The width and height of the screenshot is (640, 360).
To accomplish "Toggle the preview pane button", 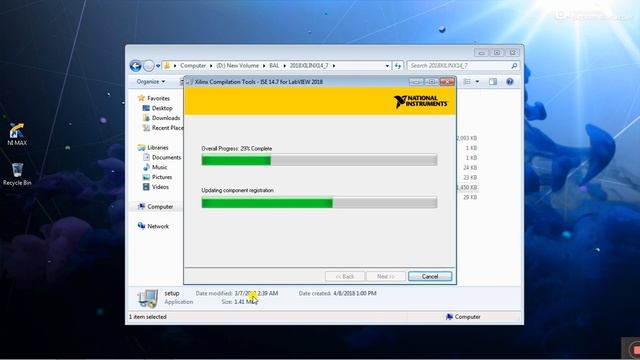I will pyautogui.click(x=493, y=82).
